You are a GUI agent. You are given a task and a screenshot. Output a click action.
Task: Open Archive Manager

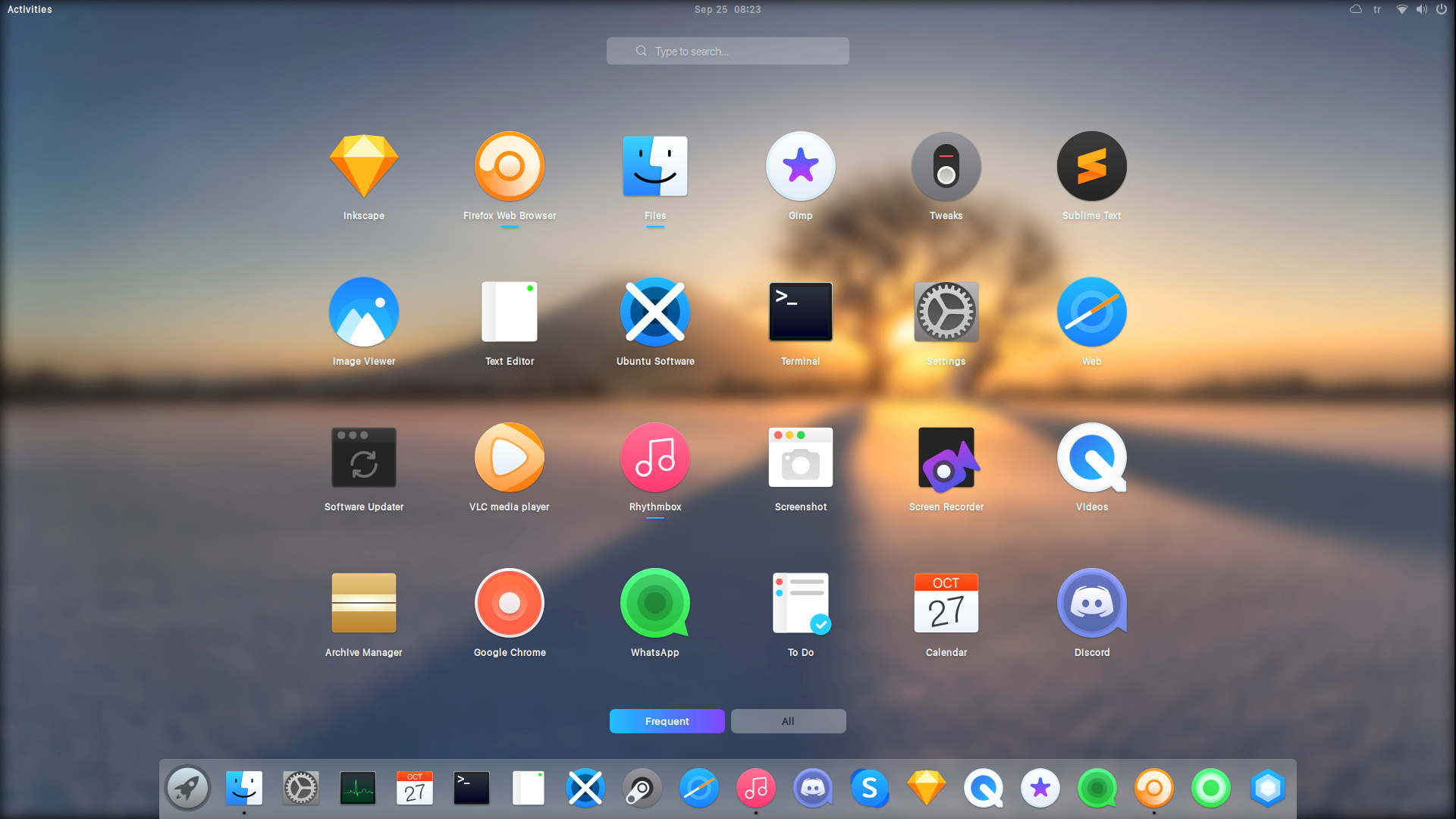364,603
